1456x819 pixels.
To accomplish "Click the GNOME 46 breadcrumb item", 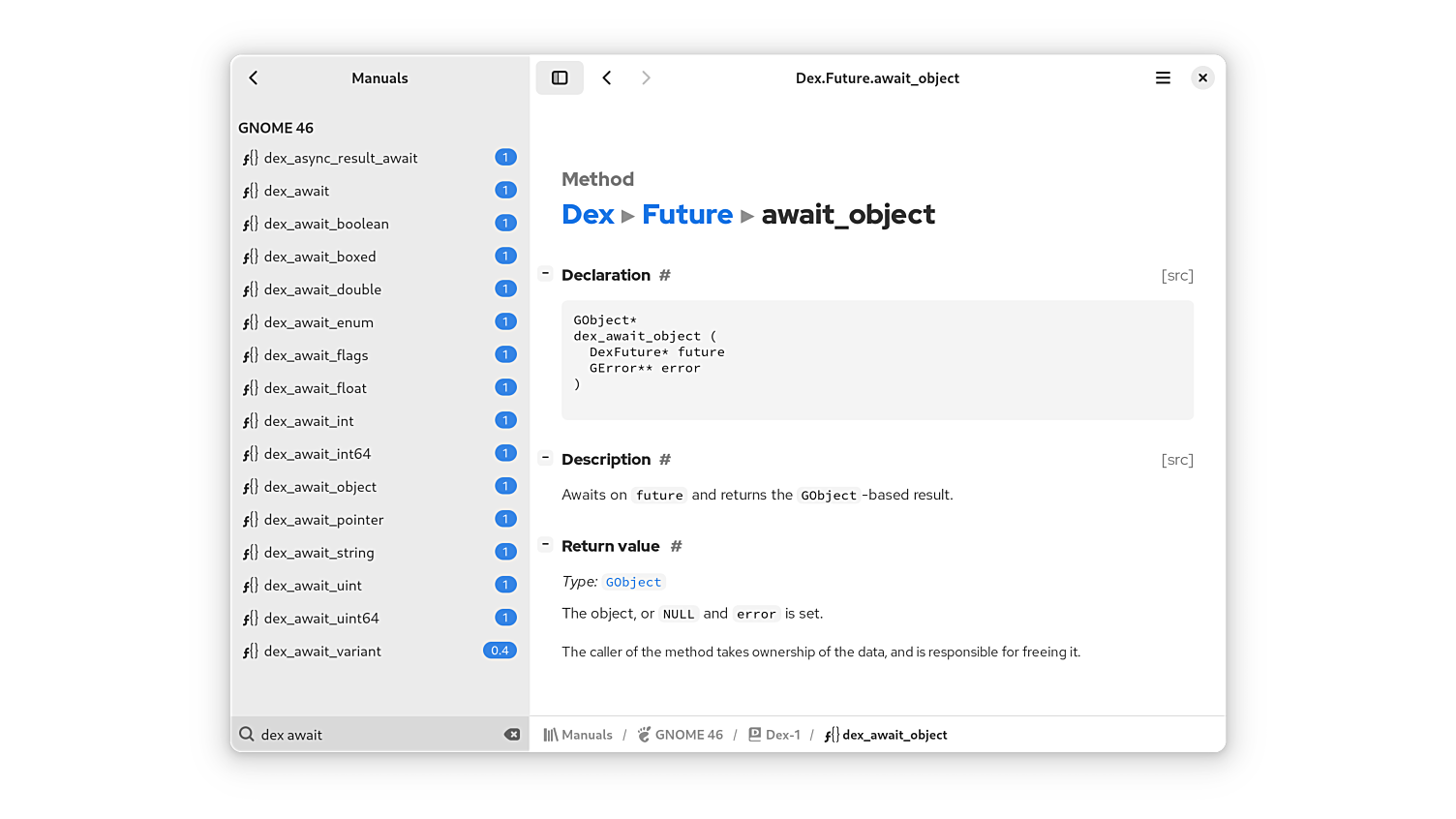I will coord(681,735).
